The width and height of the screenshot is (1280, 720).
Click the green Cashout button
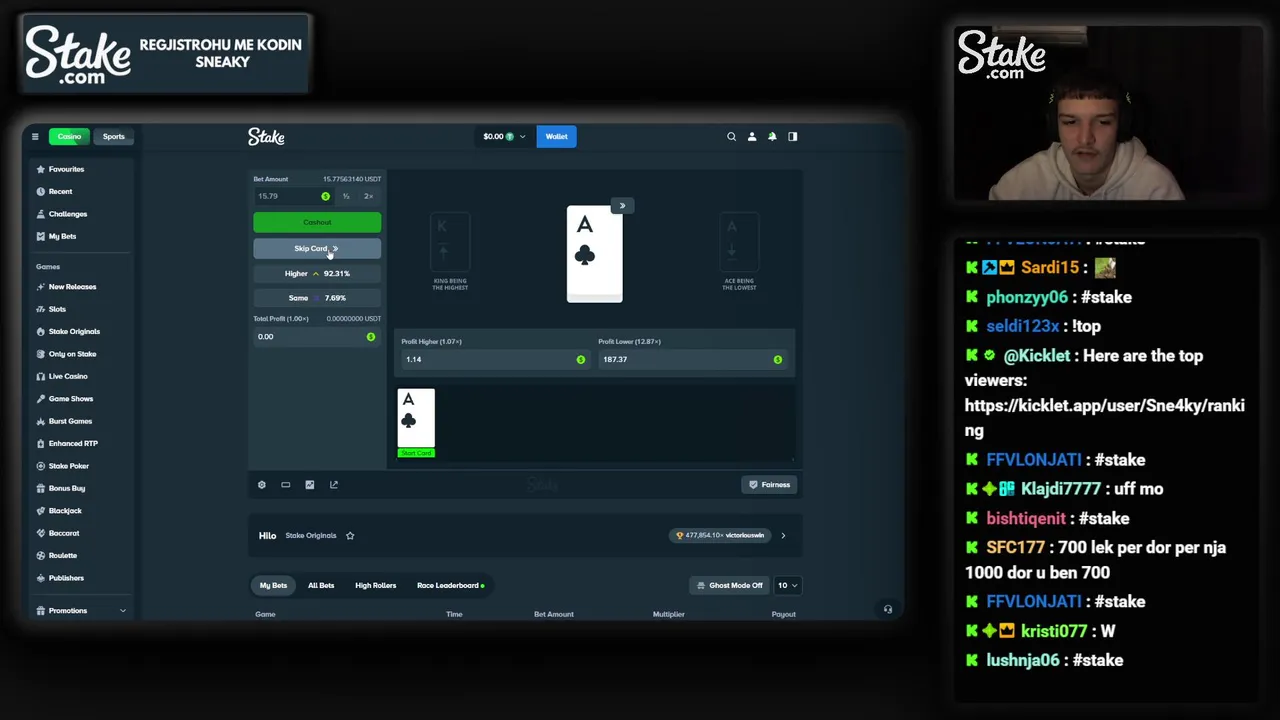(317, 222)
